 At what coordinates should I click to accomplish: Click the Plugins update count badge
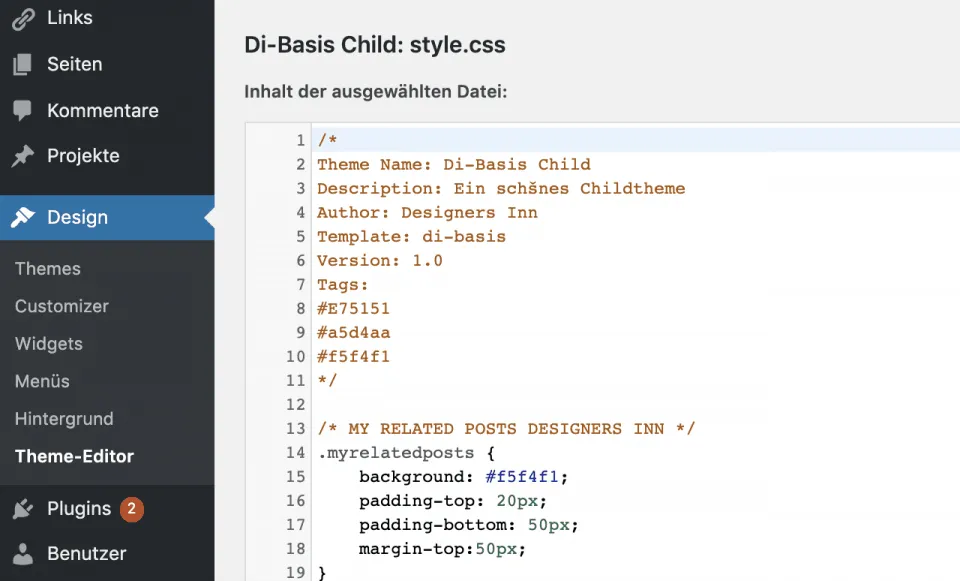pos(132,509)
